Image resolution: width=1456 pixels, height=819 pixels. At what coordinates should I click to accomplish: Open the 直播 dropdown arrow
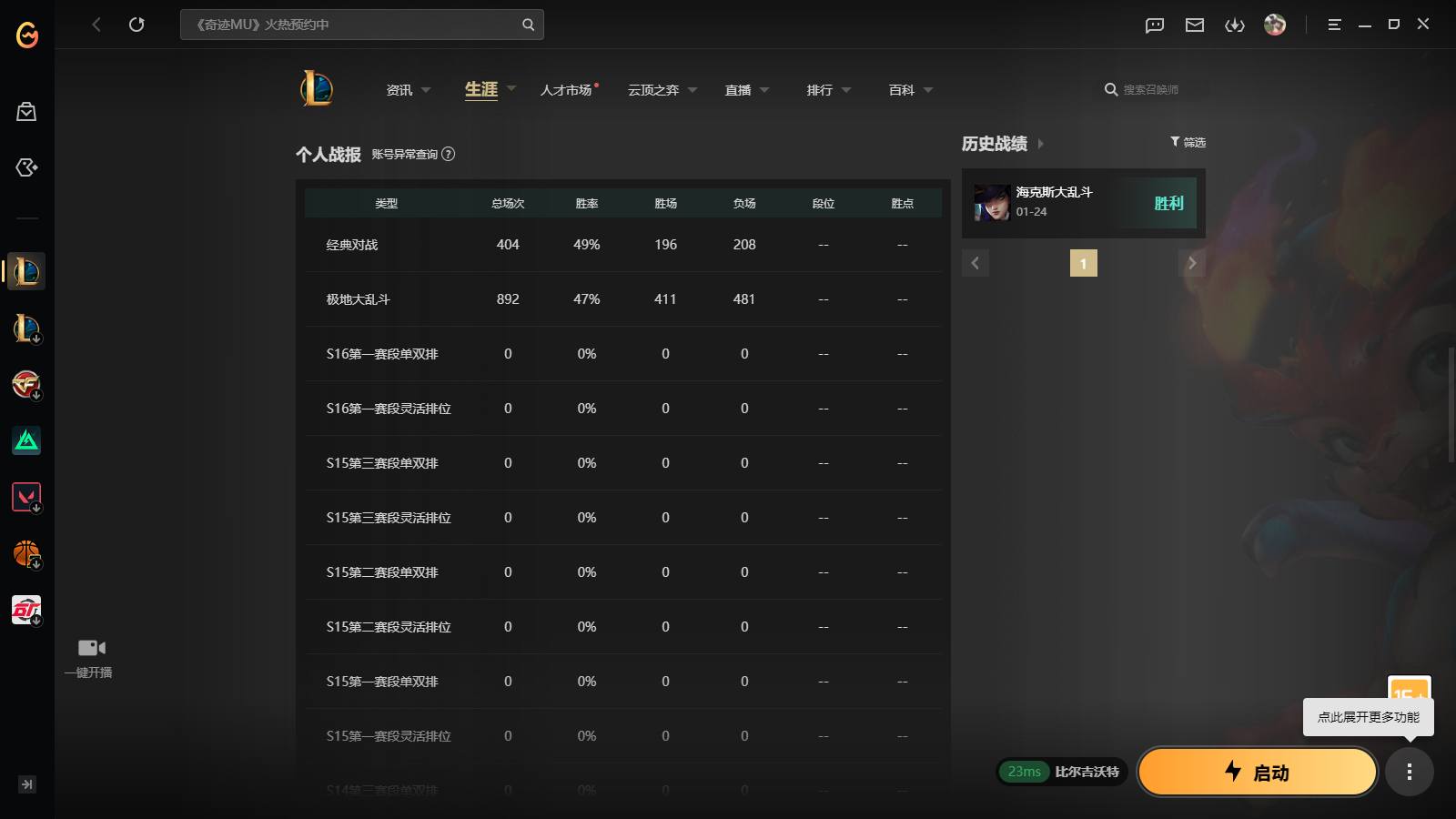[x=765, y=89]
